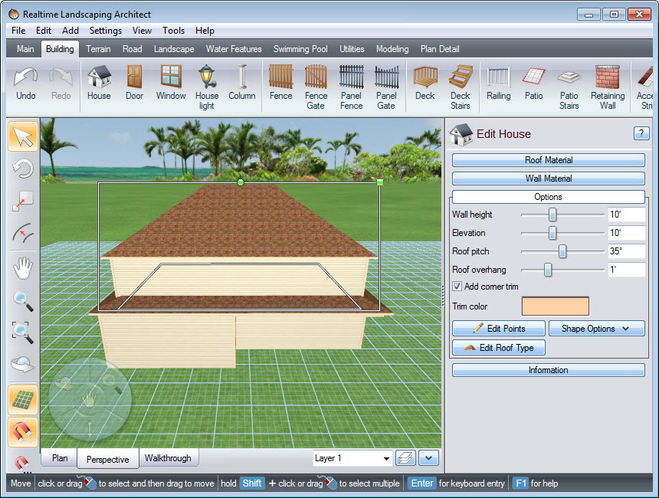Click the Undo toolbar icon

tap(26, 84)
